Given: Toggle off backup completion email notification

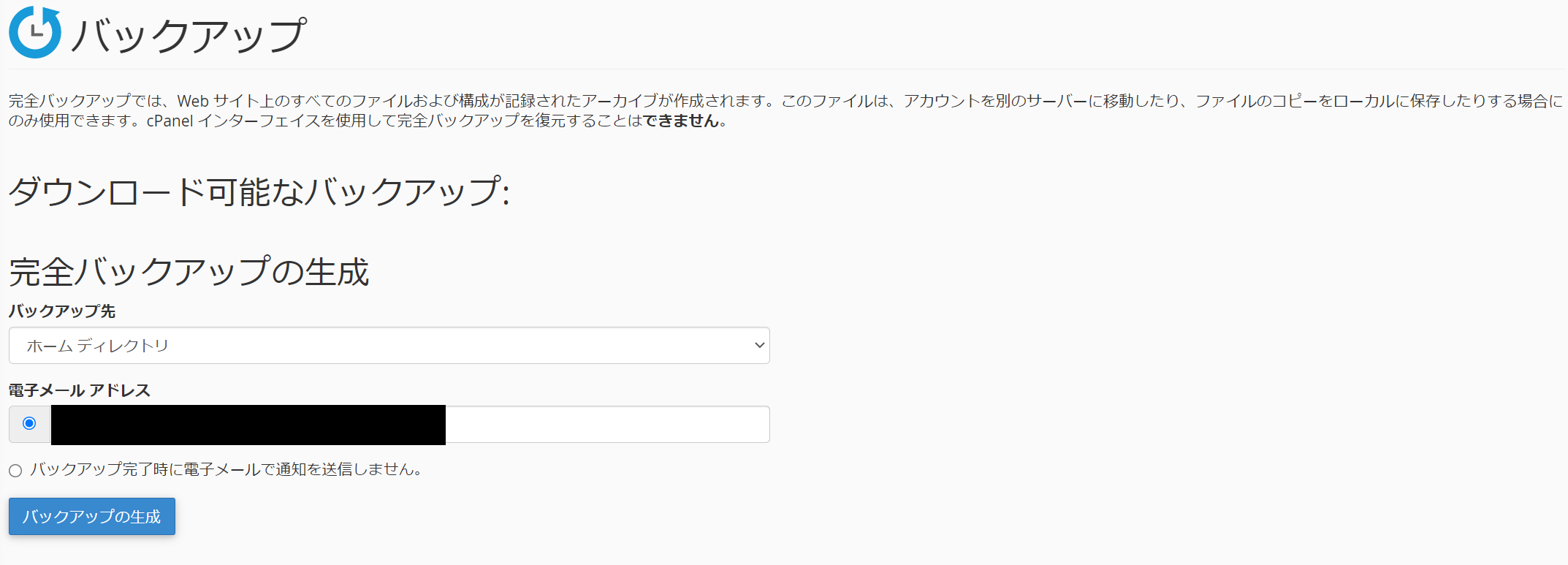Looking at the screenshot, I should pos(15,471).
